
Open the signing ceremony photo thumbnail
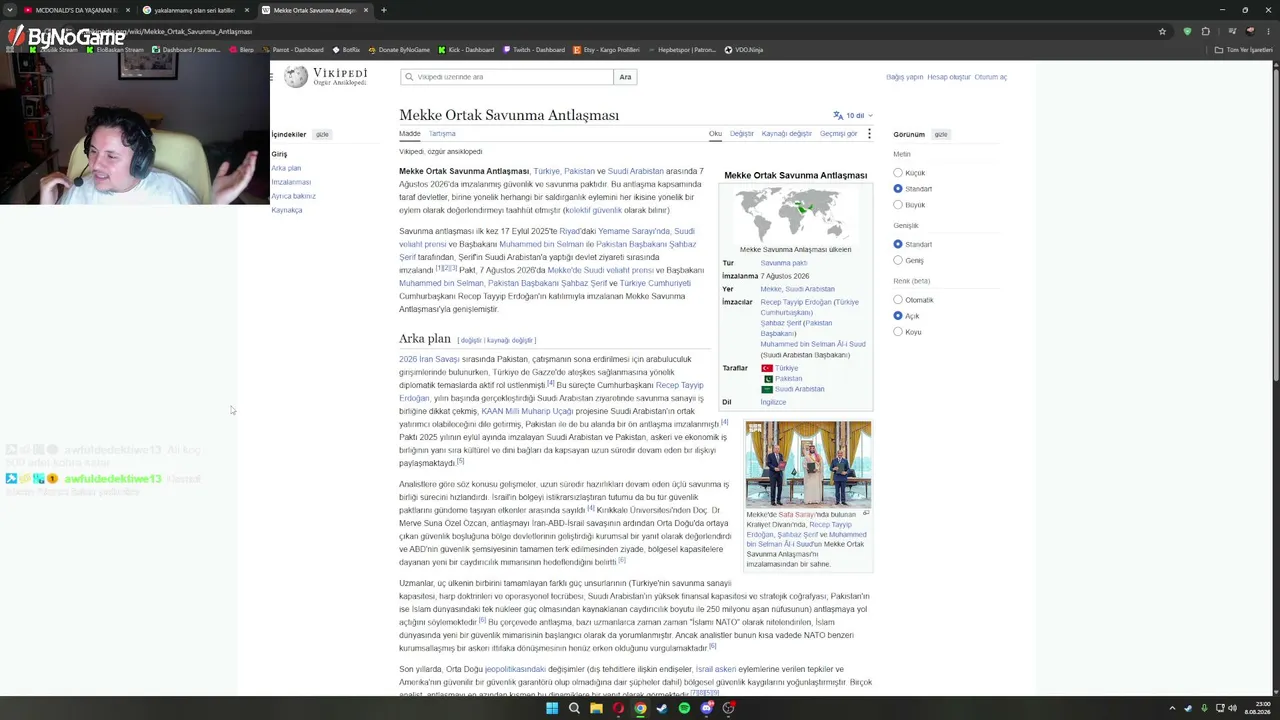coord(808,464)
